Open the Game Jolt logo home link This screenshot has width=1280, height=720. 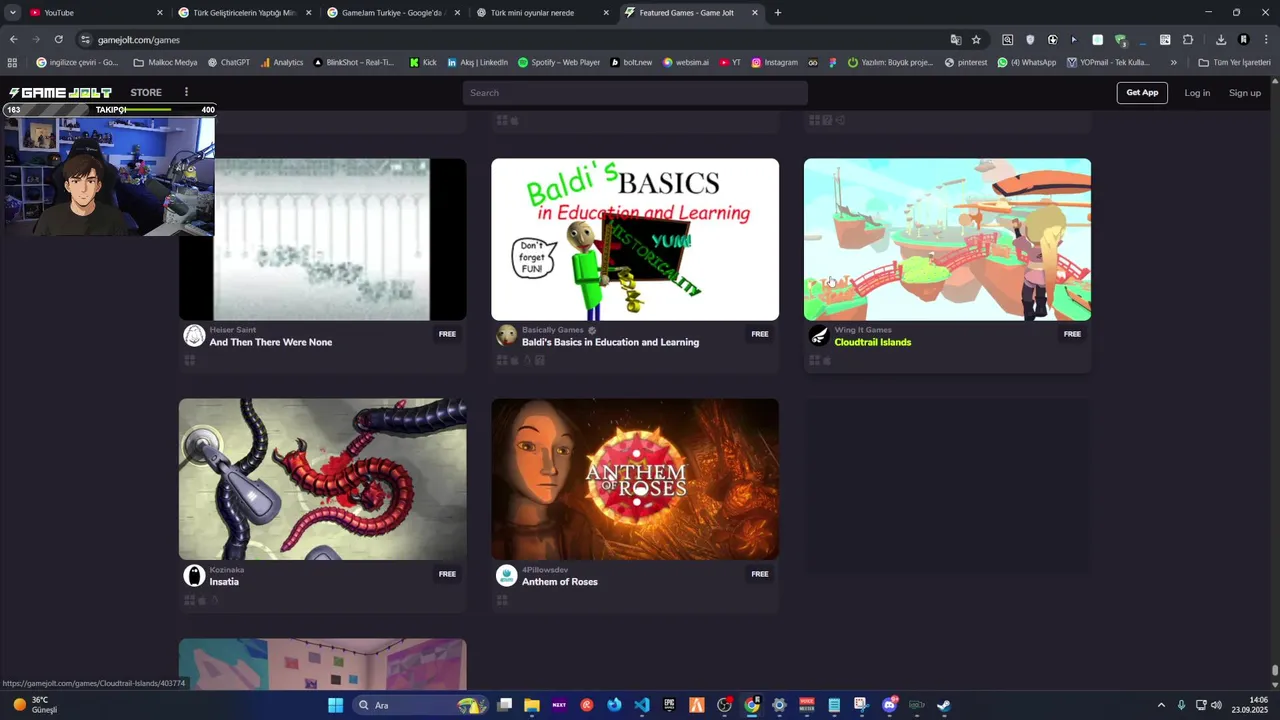[60, 92]
